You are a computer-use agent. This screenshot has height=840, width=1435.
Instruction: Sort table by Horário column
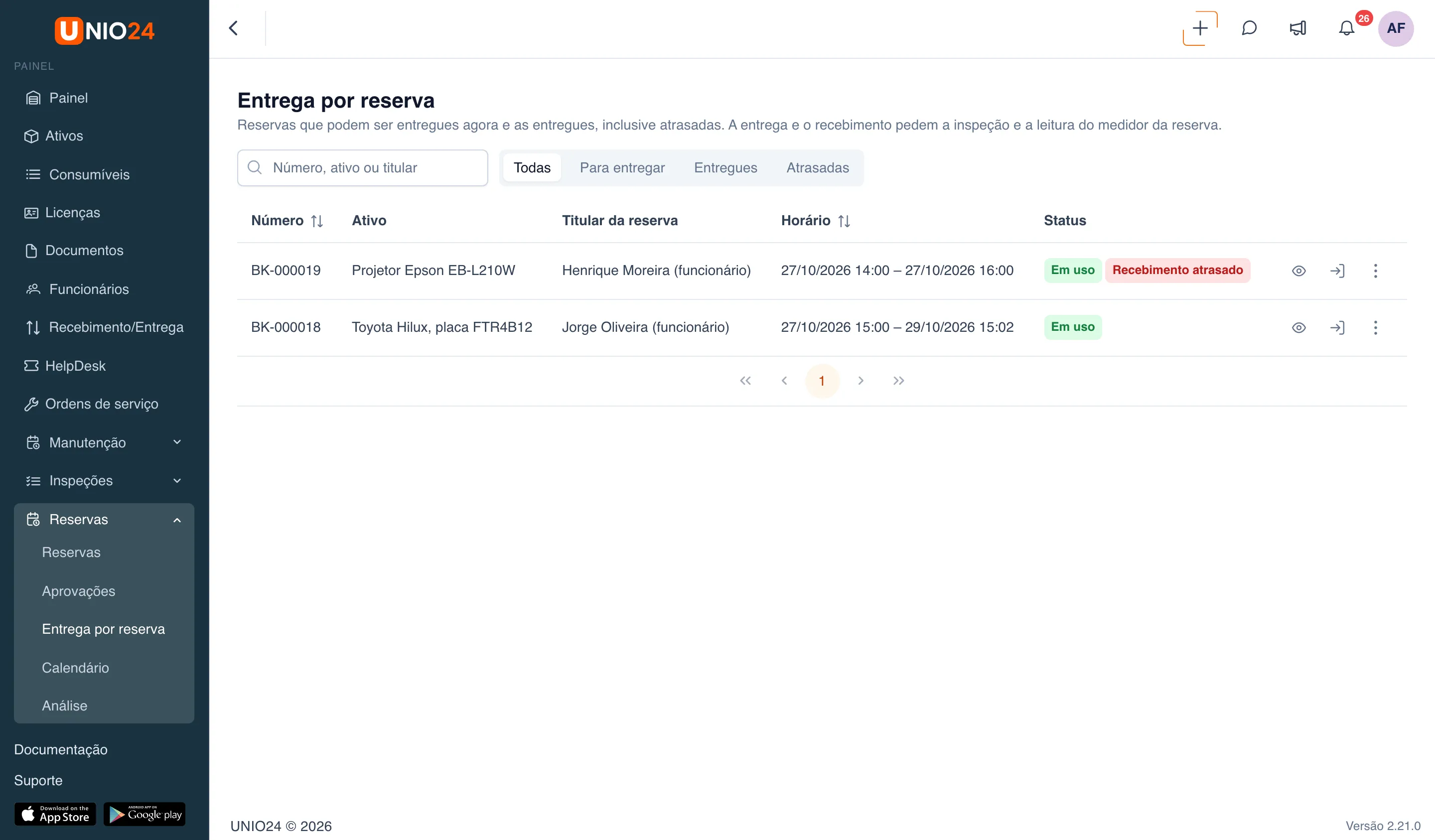pos(844,221)
